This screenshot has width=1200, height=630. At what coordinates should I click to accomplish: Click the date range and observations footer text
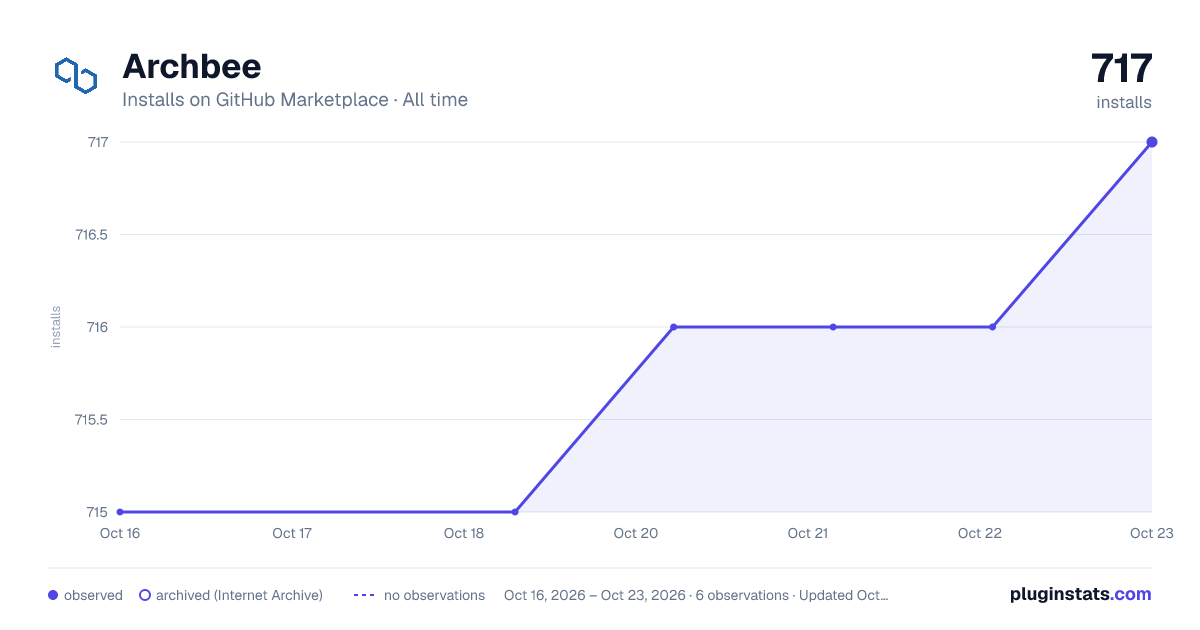tap(696, 595)
